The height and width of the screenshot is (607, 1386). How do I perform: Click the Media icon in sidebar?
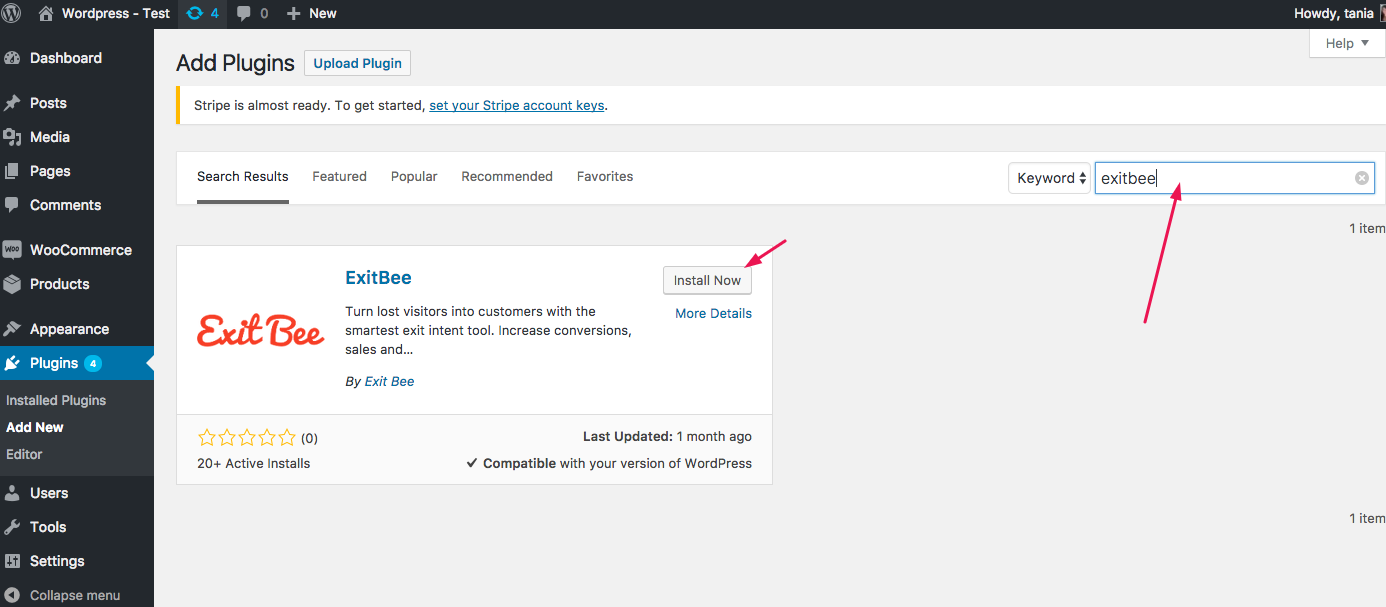pos(12,137)
